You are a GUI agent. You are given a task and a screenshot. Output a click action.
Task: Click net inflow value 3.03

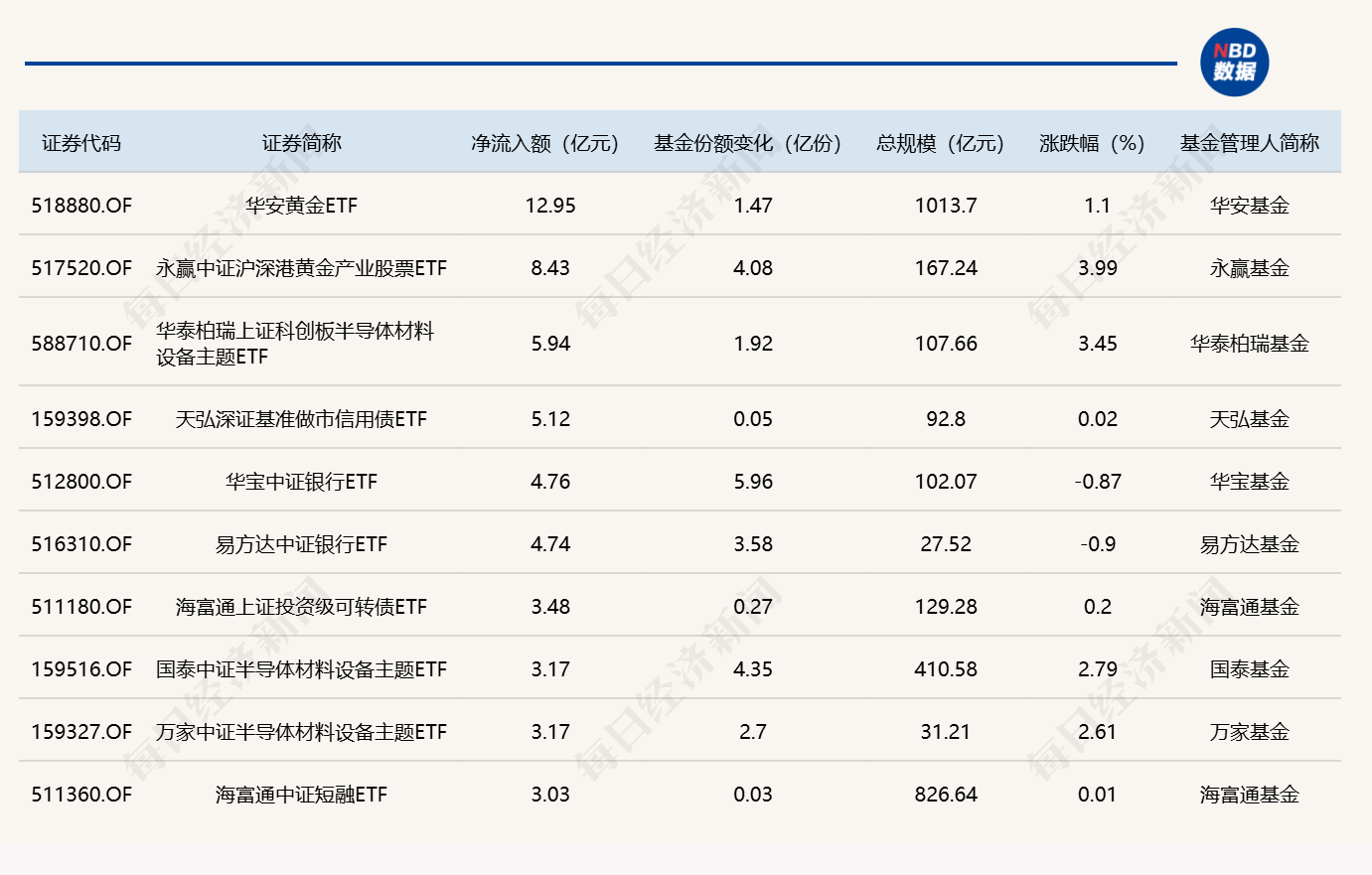(550, 795)
